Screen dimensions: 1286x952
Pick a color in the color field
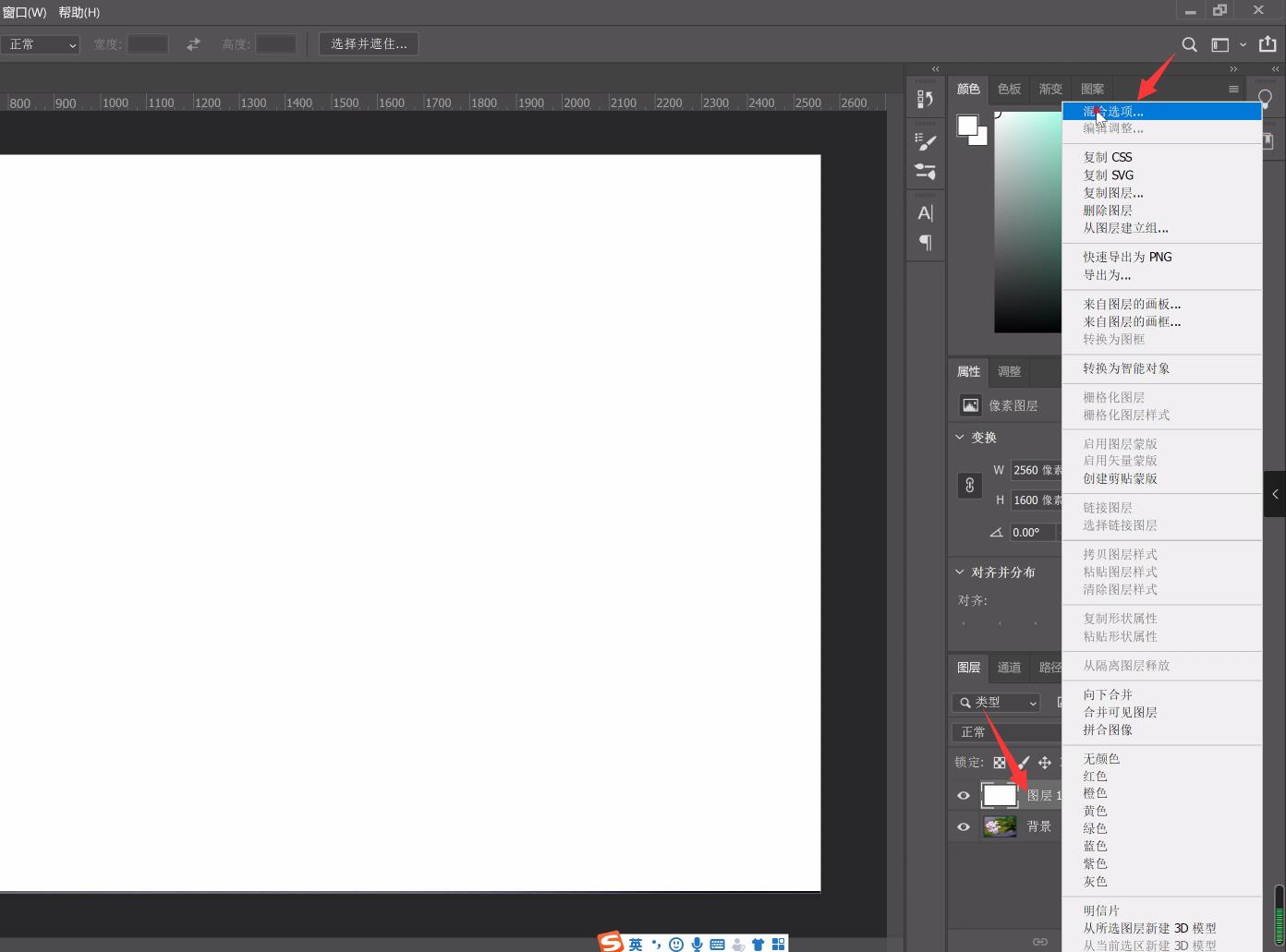click(1027, 222)
